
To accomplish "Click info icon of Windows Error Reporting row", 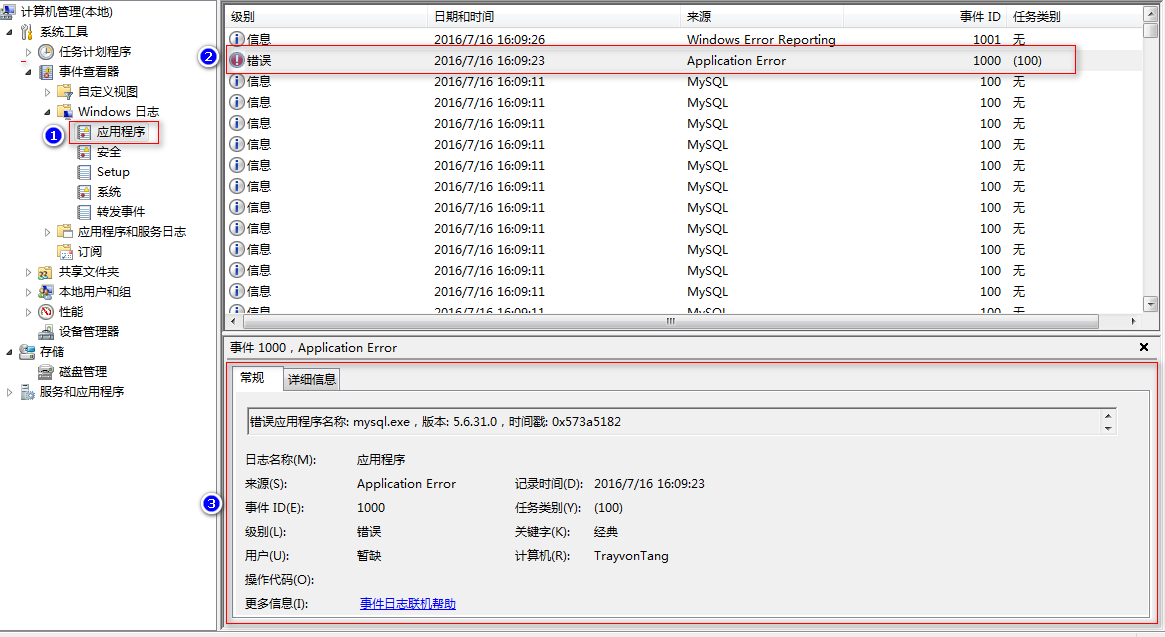I will 237,39.
